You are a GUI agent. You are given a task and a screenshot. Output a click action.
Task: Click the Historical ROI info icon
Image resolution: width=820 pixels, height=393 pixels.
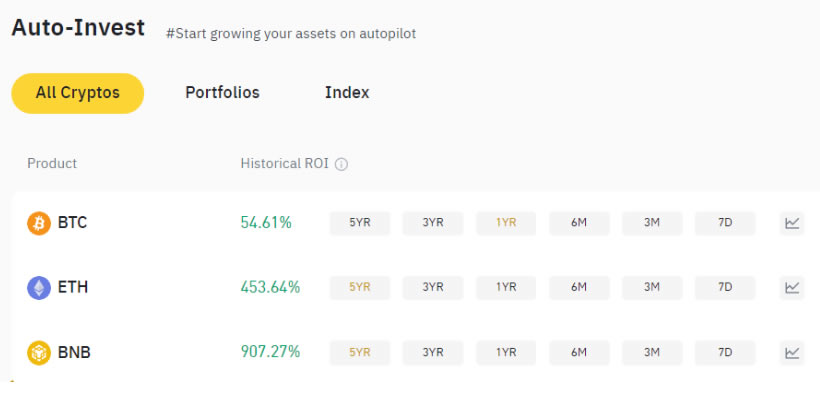[x=341, y=164]
